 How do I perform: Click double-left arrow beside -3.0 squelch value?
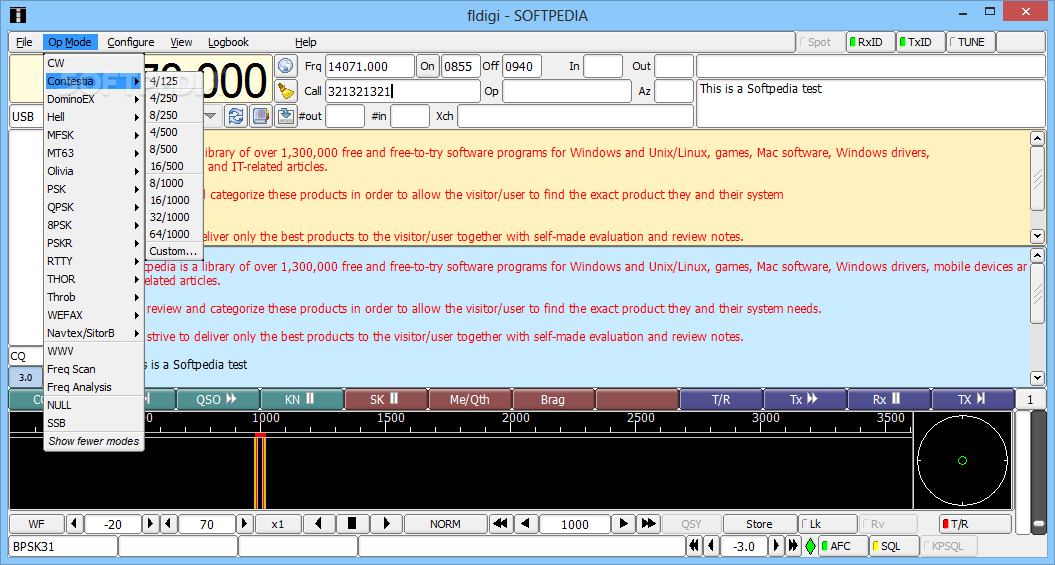pyautogui.click(x=694, y=546)
